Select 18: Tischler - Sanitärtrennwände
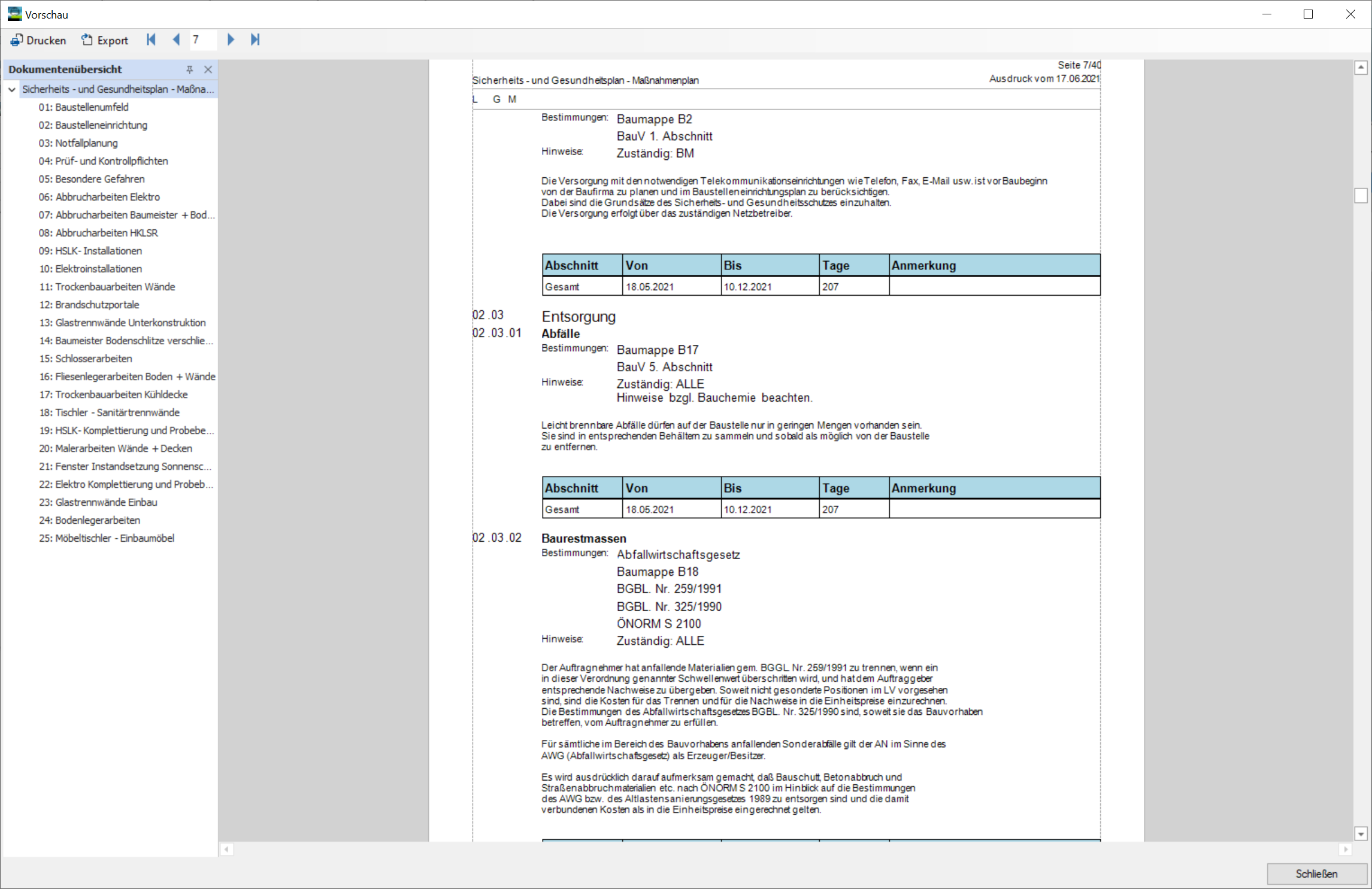The height and width of the screenshot is (889, 1372). pos(109,412)
